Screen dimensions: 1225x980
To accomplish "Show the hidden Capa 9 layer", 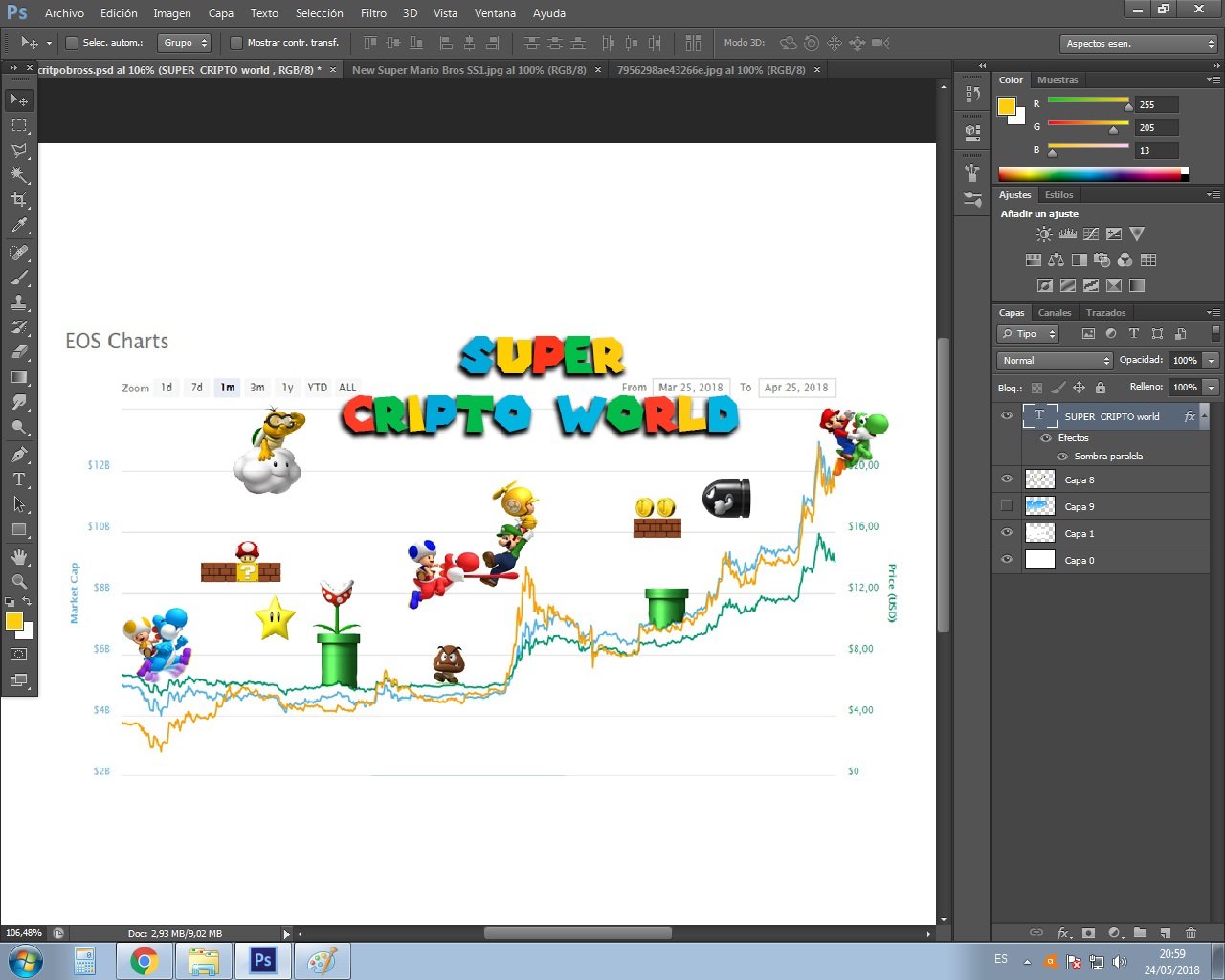I will click(x=1006, y=505).
